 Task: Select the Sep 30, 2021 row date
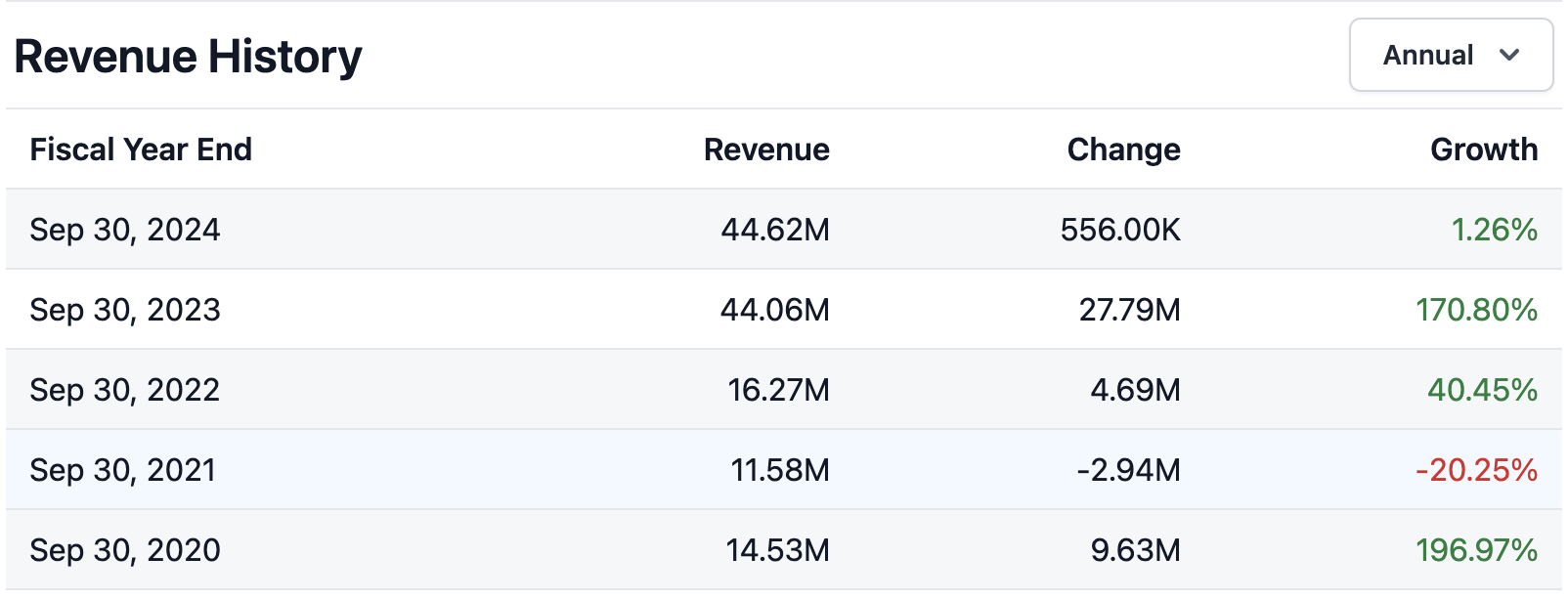[x=123, y=470]
